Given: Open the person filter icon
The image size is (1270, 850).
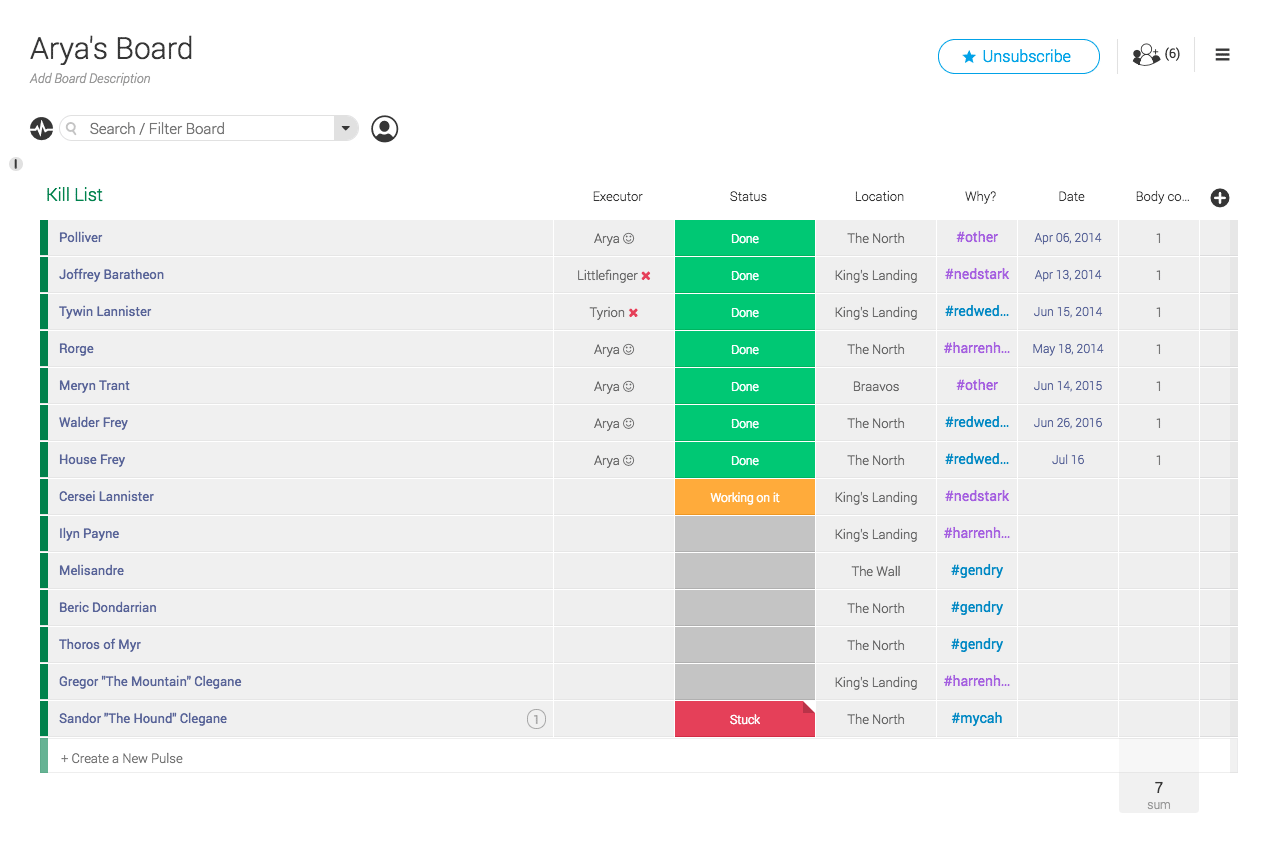Looking at the screenshot, I should (x=385, y=128).
